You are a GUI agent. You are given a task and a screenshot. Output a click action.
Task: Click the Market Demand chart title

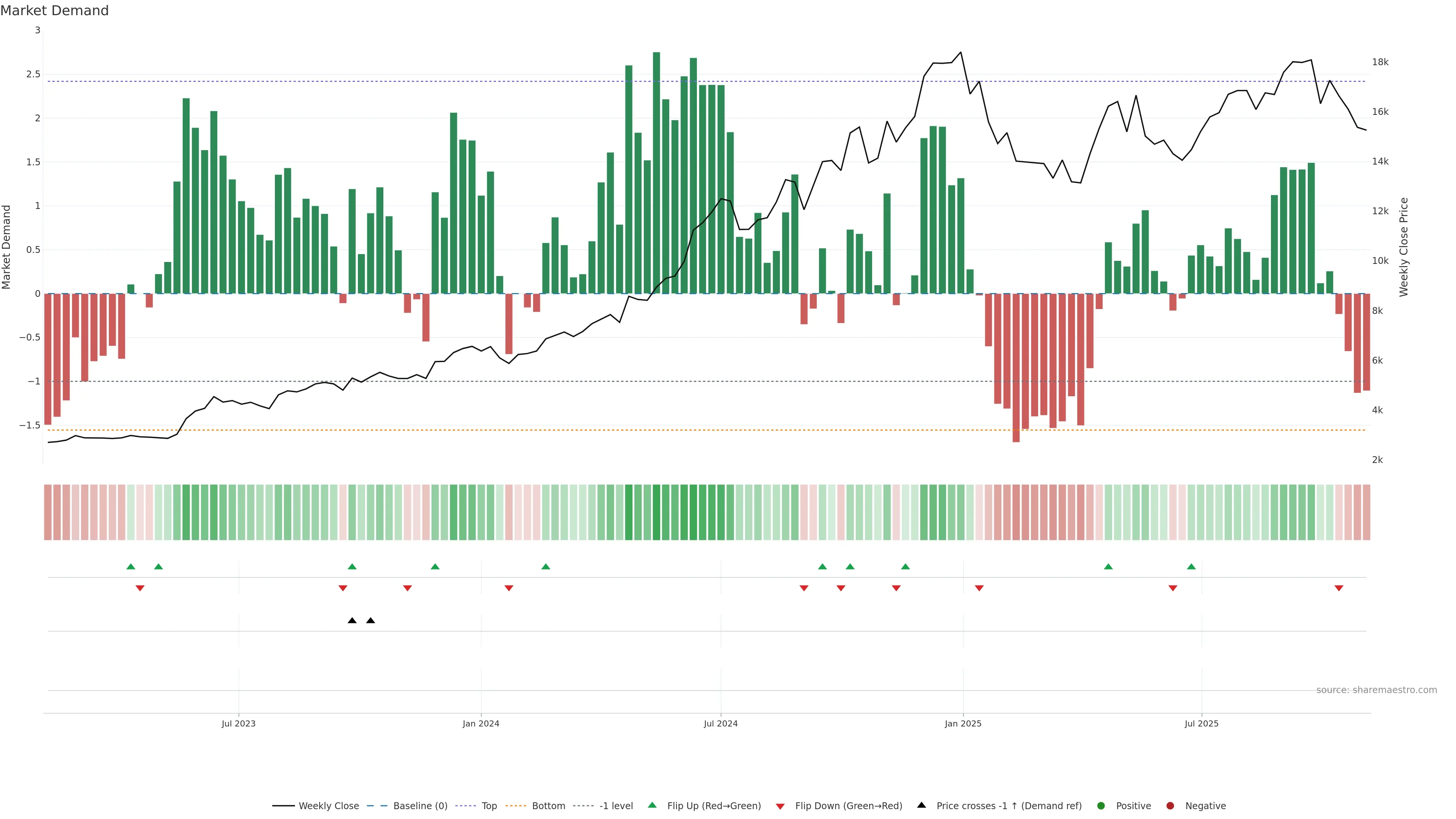[55, 11]
